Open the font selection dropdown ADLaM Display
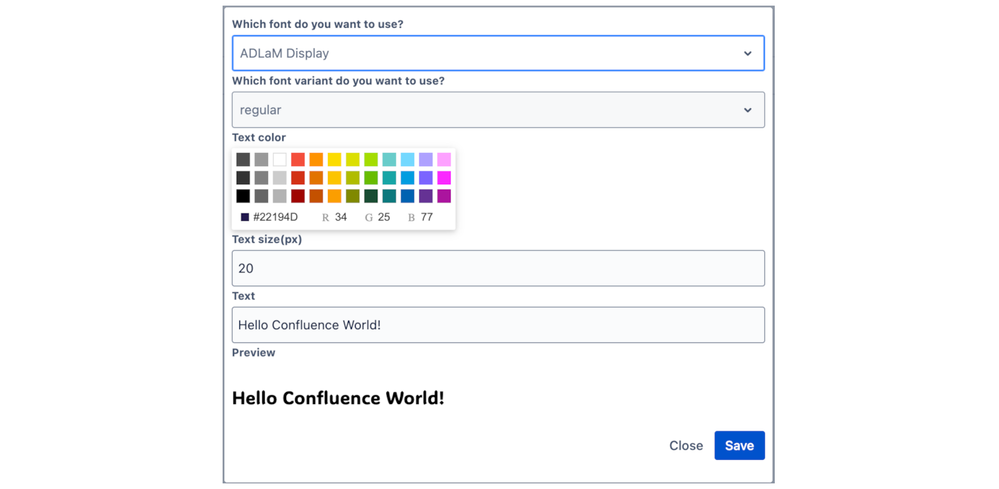The width and height of the screenshot is (999, 489). point(498,53)
